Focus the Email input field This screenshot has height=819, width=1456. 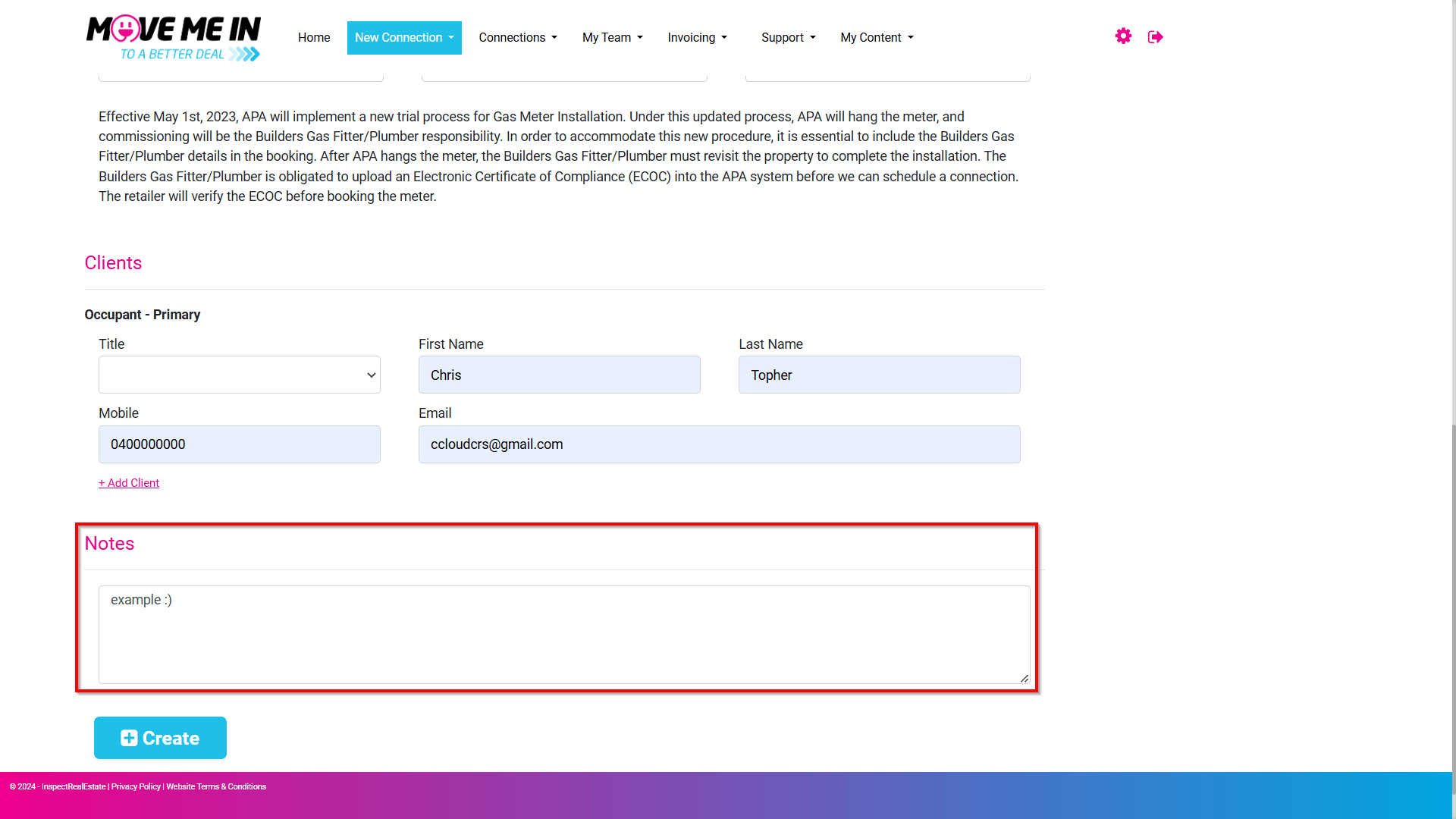pos(720,444)
